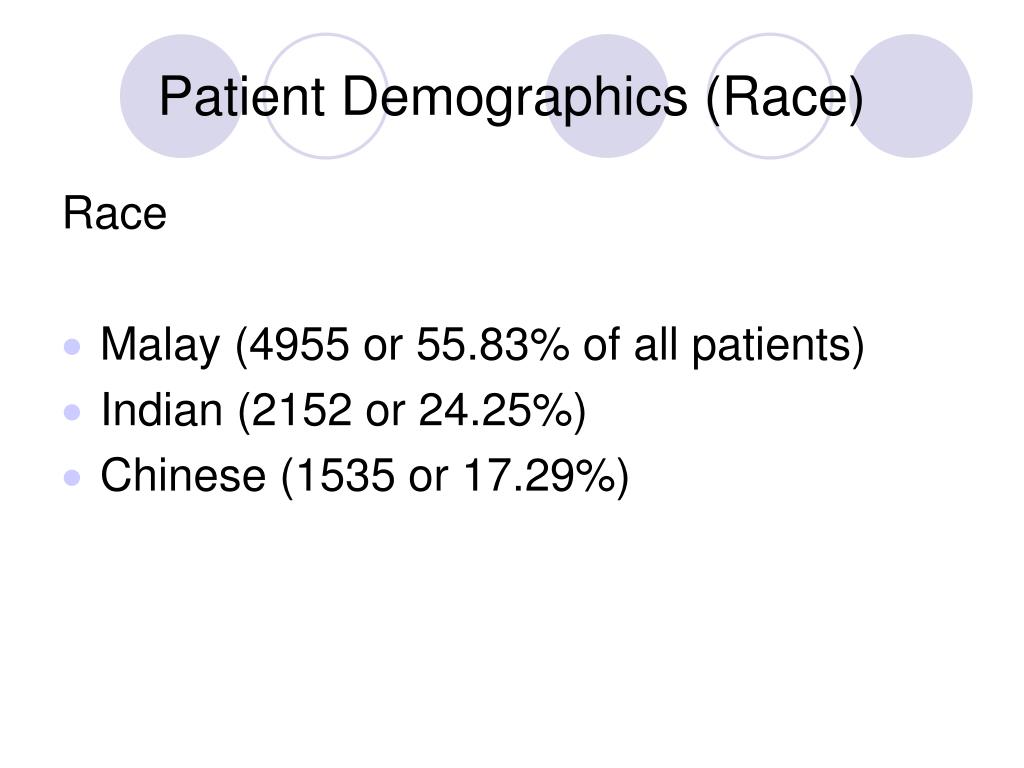Image resolution: width=1024 pixels, height=768 pixels.
Task: Click the number '4955' in the Malay line
Action: pyautogui.click(x=300, y=344)
